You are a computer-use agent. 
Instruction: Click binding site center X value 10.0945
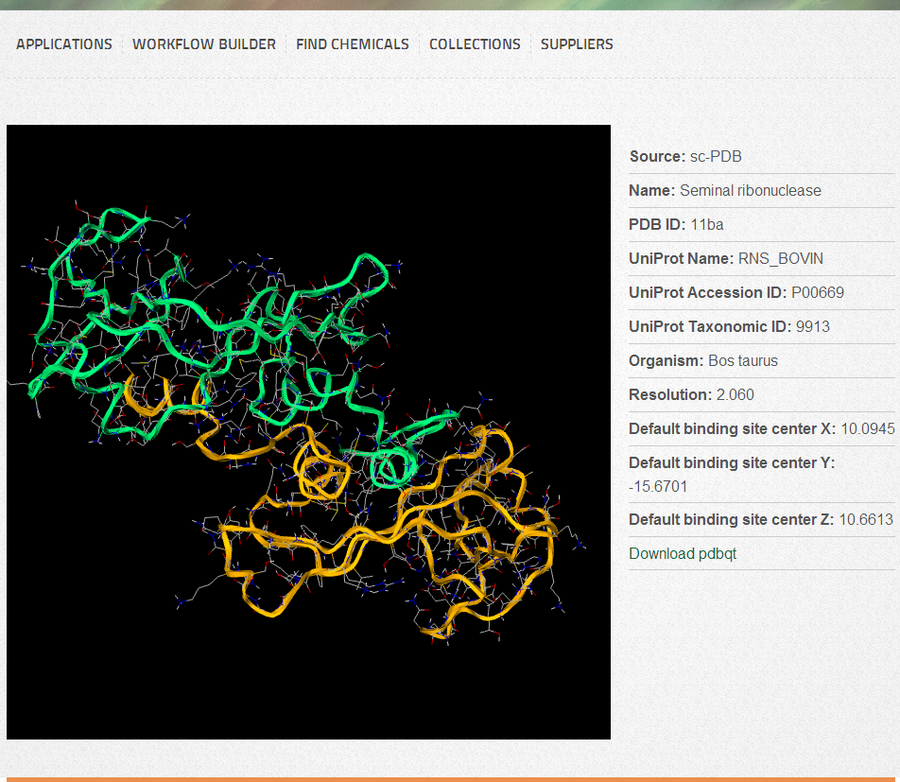tap(867, 429)
